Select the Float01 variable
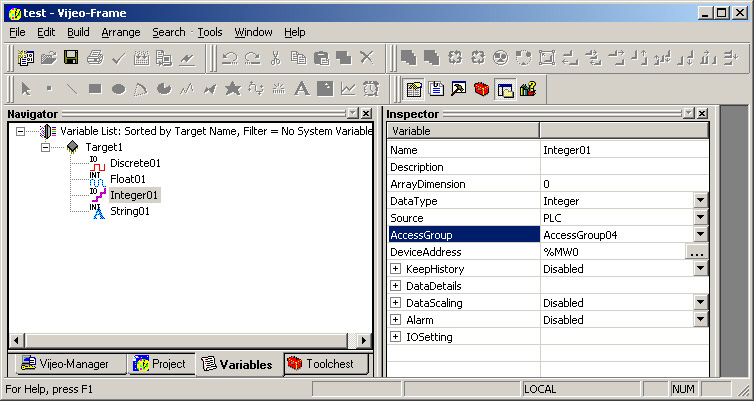The height and width of the screenshot is (401, 754). coord(128,179)
